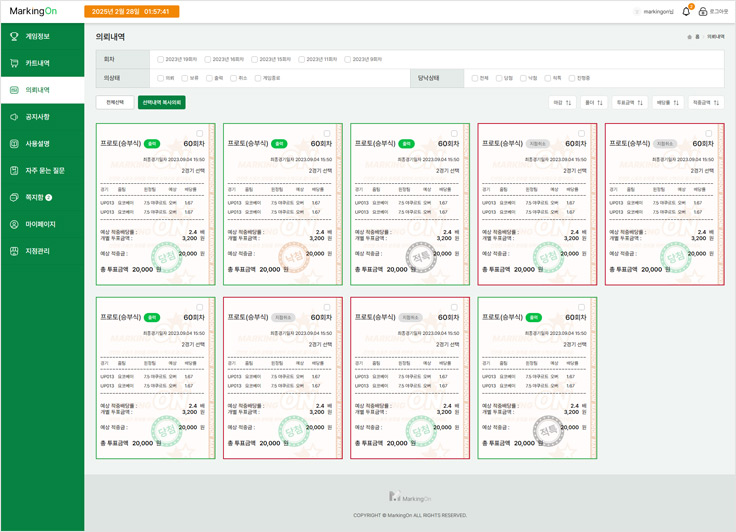736x532 pixels.
Task: Click the 마이페이지 user profile icon
Action: click(15, 225)
